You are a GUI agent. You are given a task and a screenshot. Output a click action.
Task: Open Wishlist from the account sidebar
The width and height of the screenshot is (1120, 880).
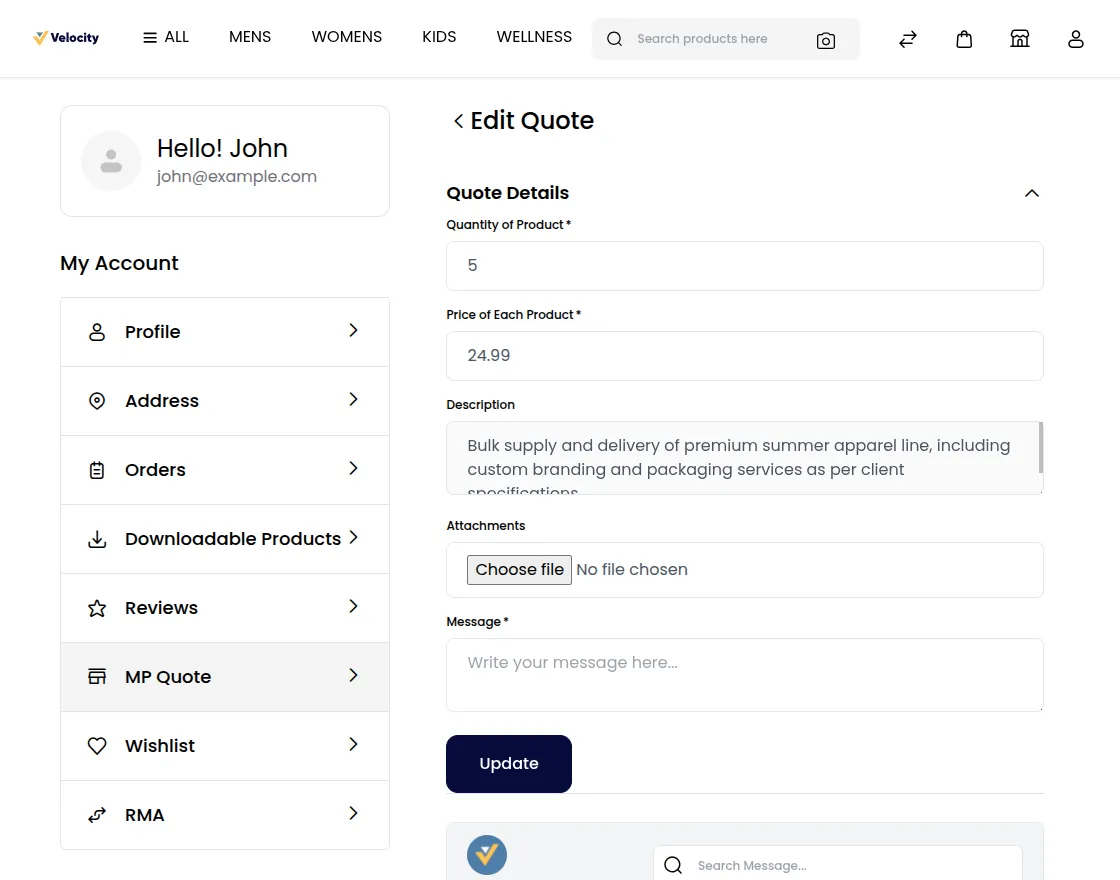pyautogui.click(x=225, y=746)
